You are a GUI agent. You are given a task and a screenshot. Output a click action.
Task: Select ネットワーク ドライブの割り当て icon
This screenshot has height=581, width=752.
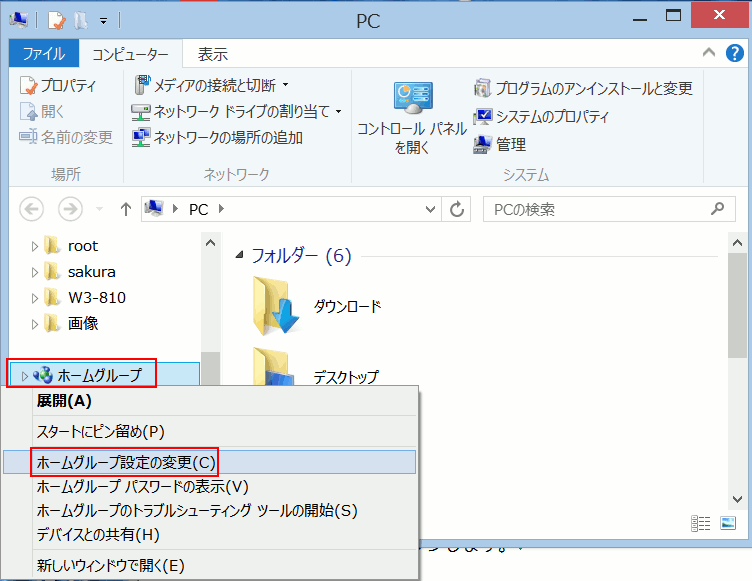(x=141, y=111)
